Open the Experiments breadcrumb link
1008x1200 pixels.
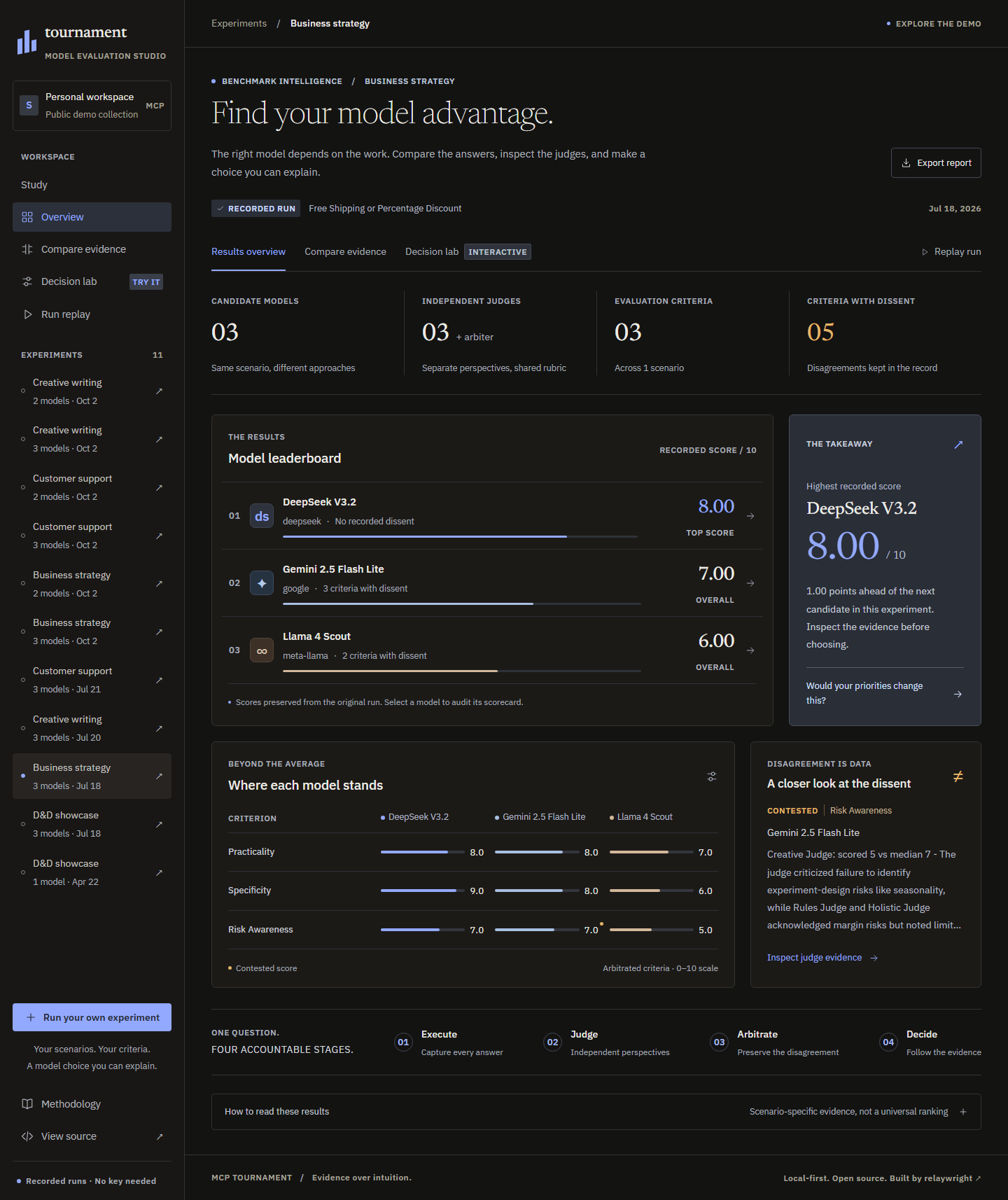(x=239, y=24)
